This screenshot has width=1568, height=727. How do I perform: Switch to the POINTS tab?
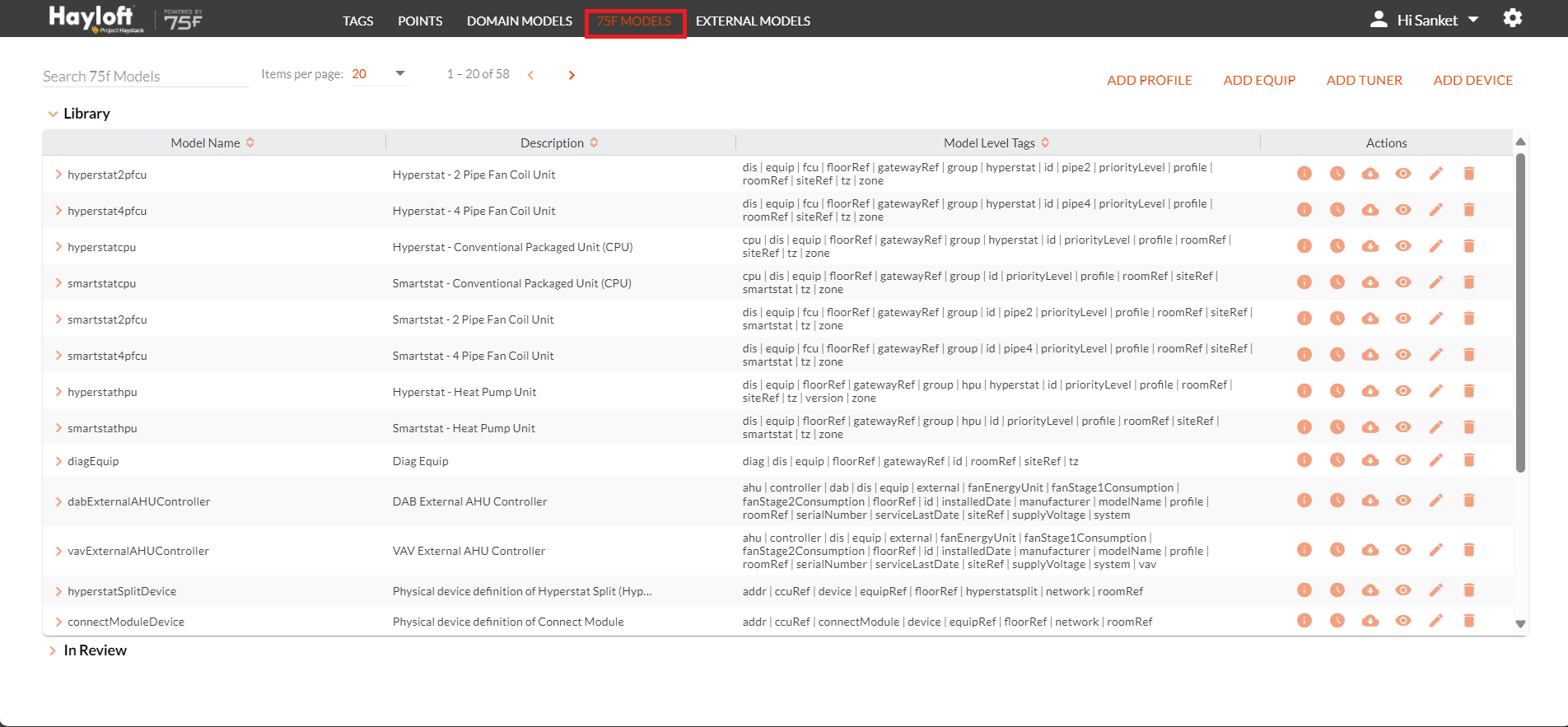(420, 21)
